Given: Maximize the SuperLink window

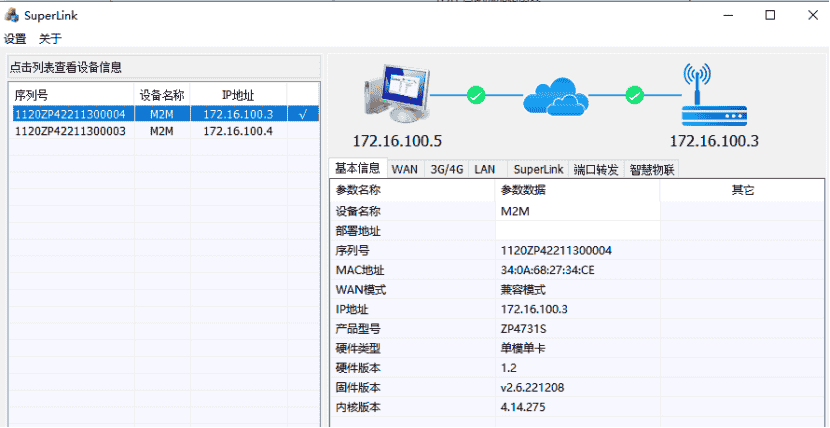Looking at the screenshot, I should click(x=770, y=15).
